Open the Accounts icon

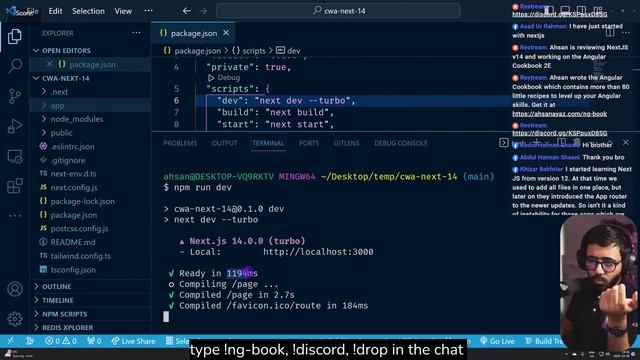(x=15, y=289)
